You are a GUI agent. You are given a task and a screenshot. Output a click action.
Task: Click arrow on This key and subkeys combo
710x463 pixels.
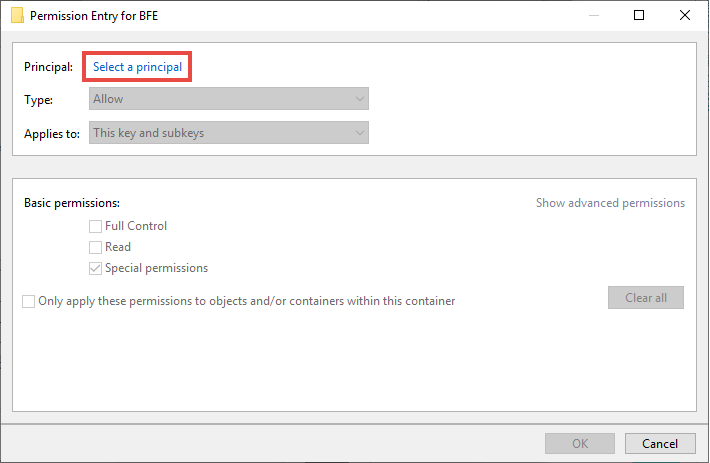(360, 133)
